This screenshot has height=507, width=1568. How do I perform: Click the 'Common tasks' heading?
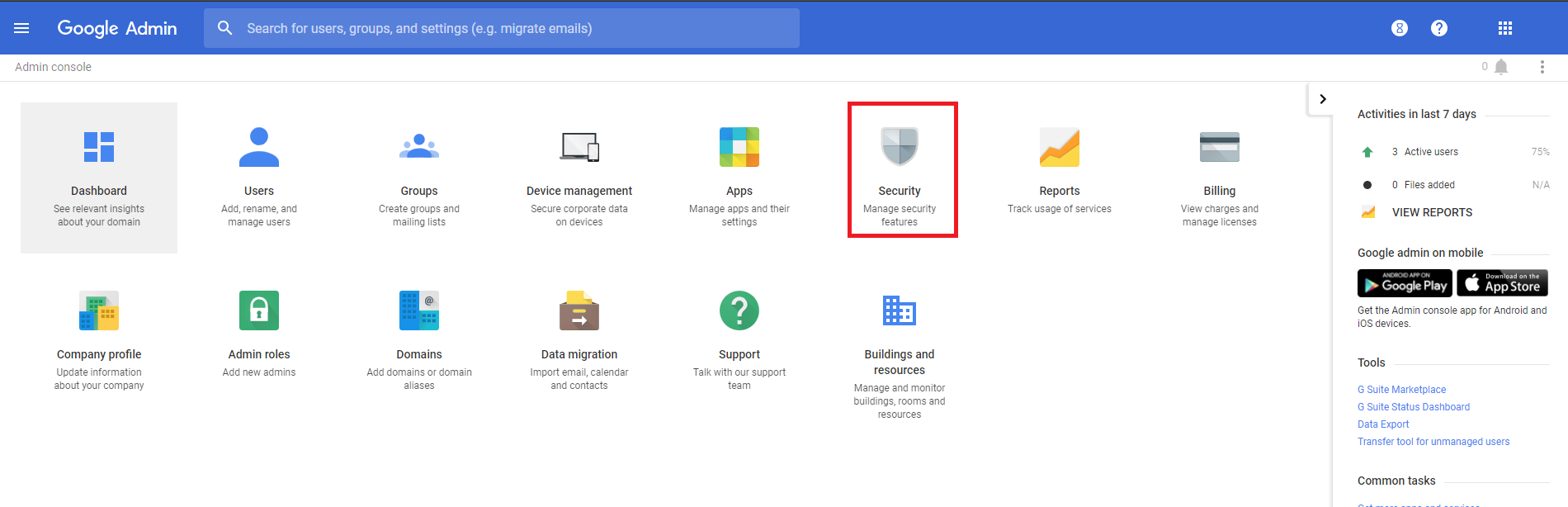[1396, 481]
